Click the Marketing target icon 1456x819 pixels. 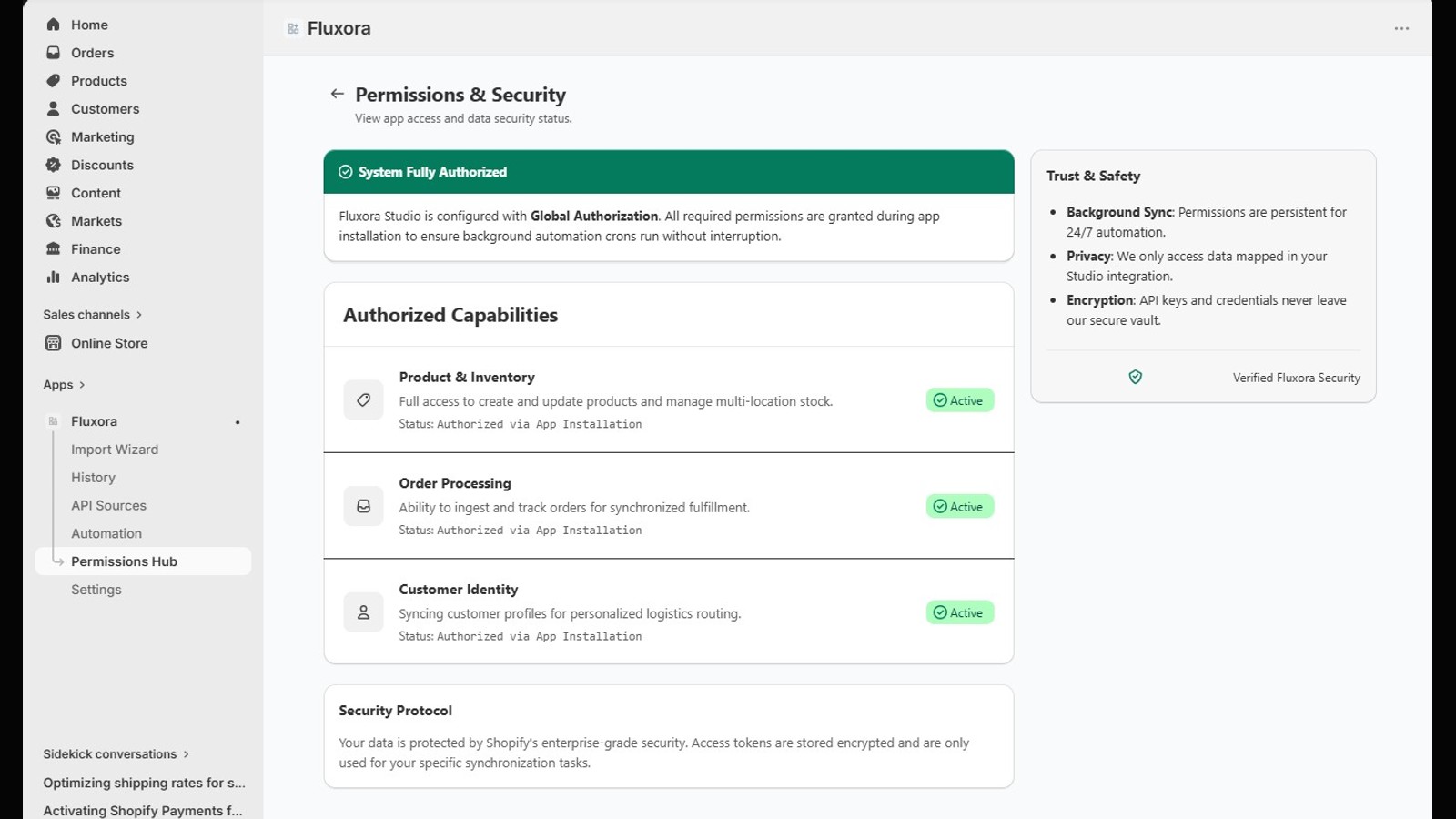pos(53,137)
